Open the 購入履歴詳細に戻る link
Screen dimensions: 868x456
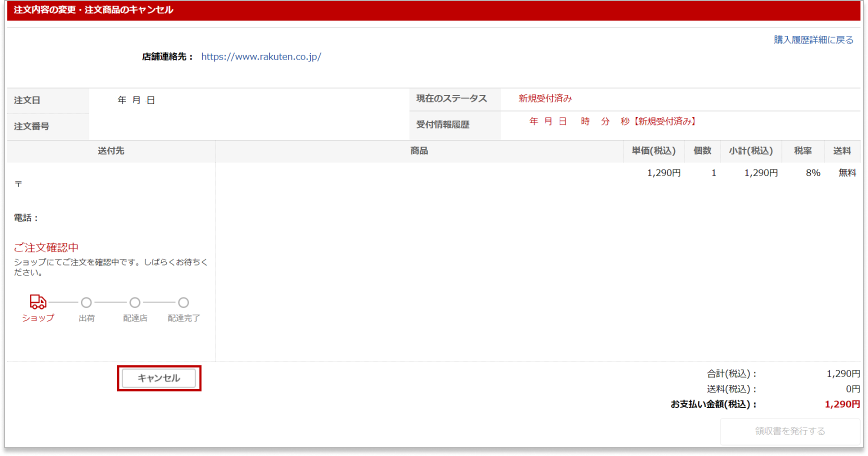pyautogui.click(x=813, y=40)
